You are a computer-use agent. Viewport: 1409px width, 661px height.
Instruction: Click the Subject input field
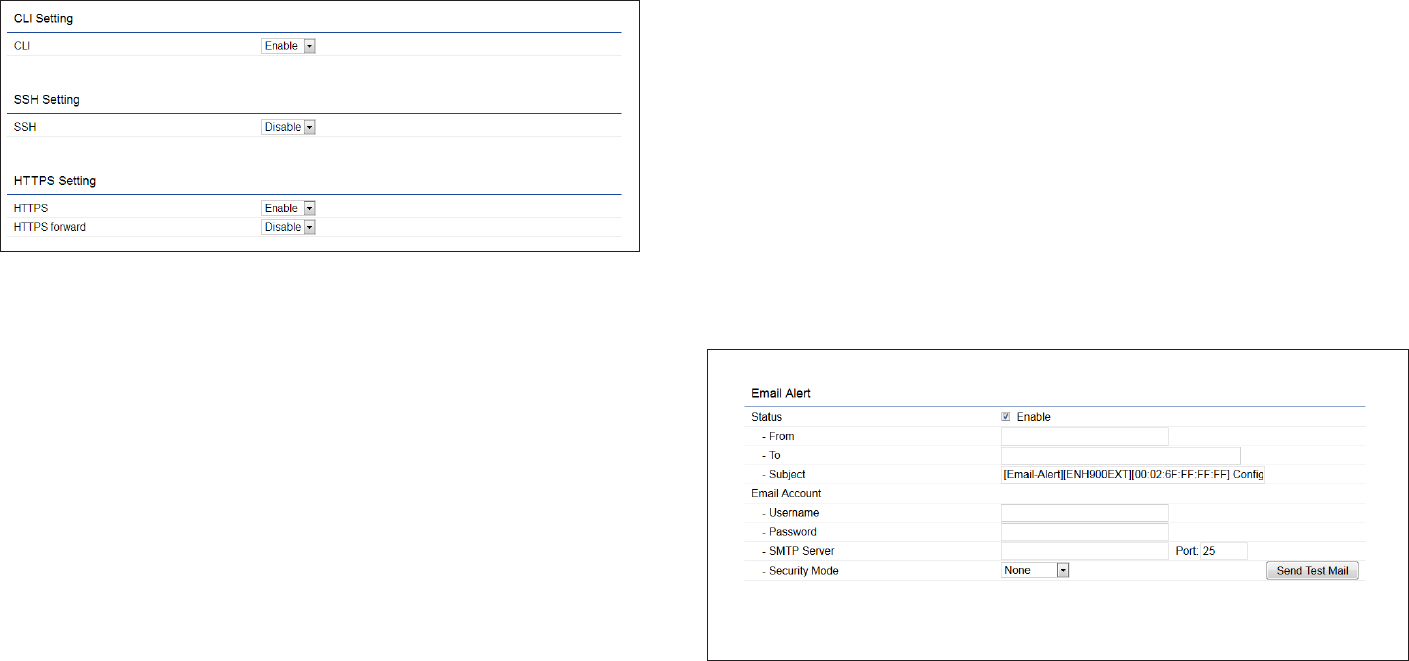[1132, 474]
